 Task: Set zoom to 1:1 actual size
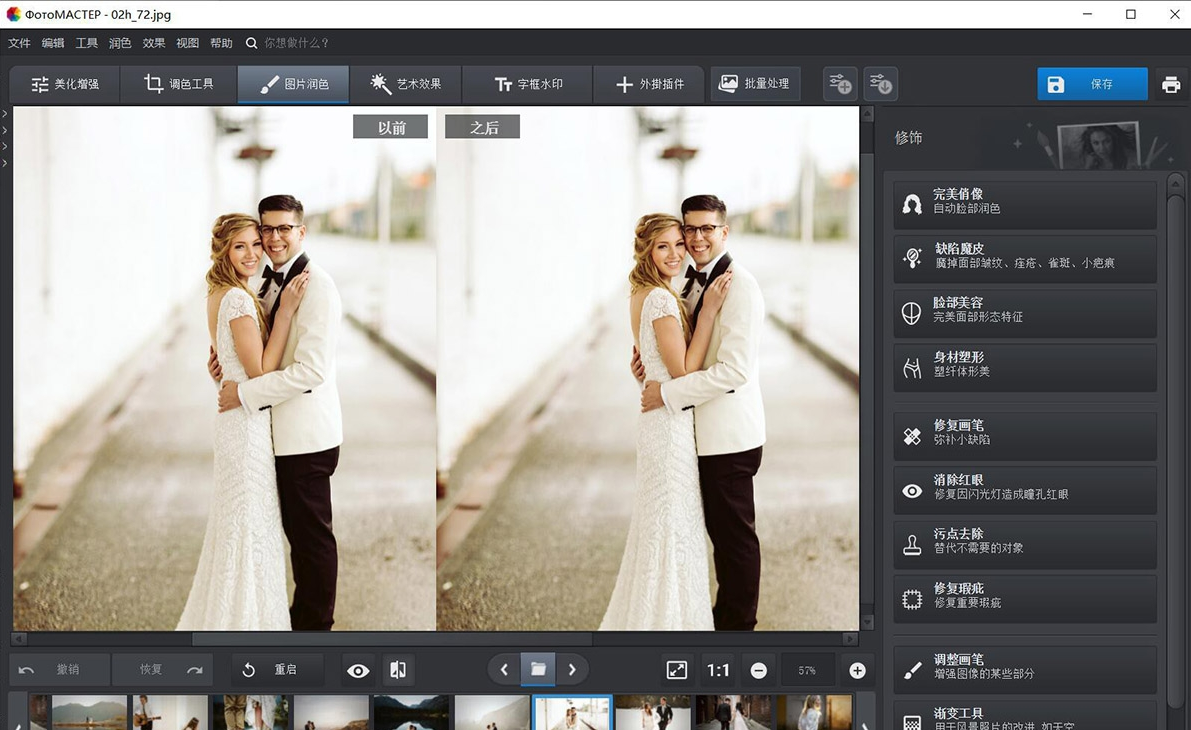(x=718, y=670)
